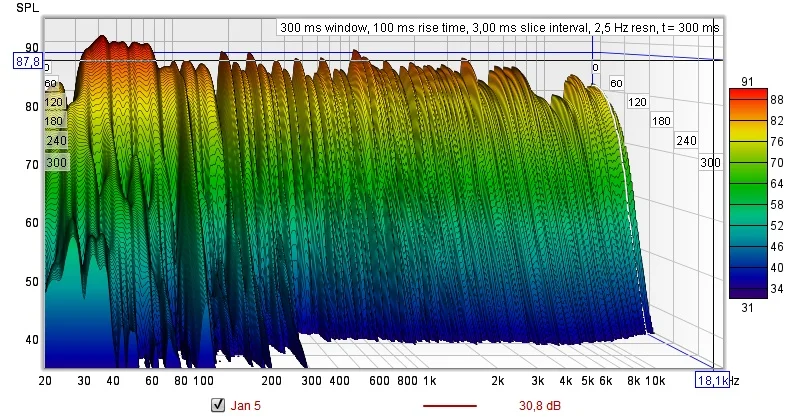Click the 120 label on the left time axis
The height and width of the screenshot is (420, 800).
(54, 102)
